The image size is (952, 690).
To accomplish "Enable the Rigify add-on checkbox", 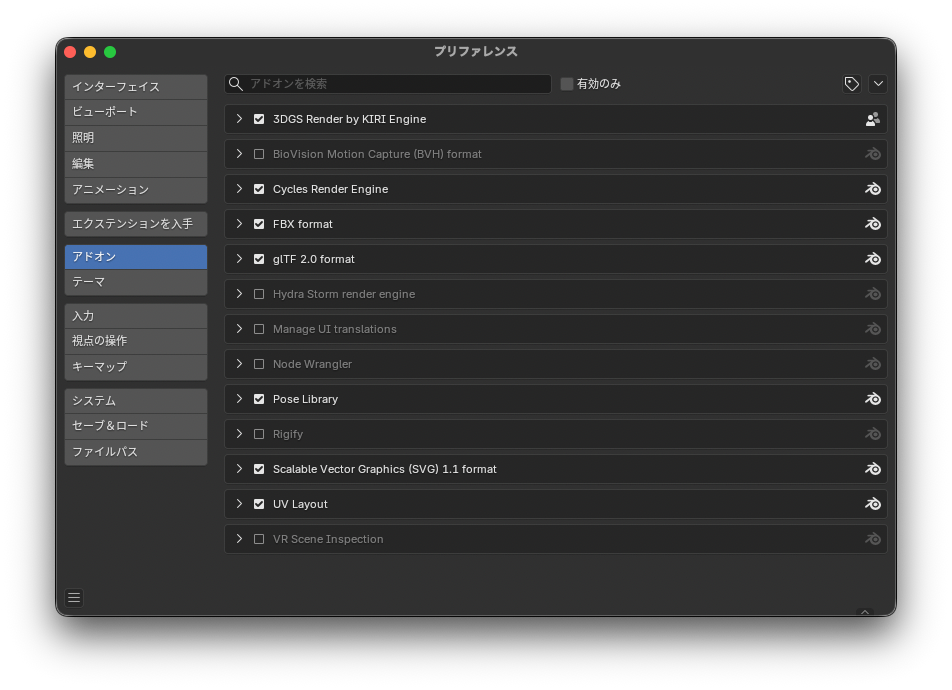I will tap(259, 434).
